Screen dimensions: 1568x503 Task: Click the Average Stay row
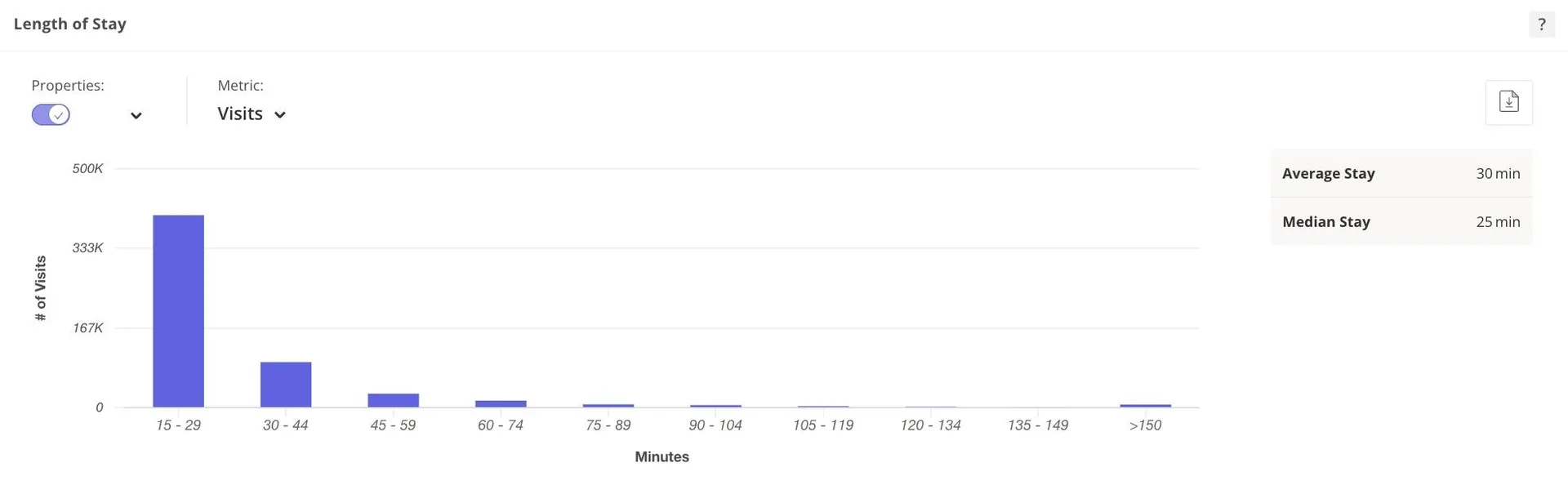(1401, 173)
